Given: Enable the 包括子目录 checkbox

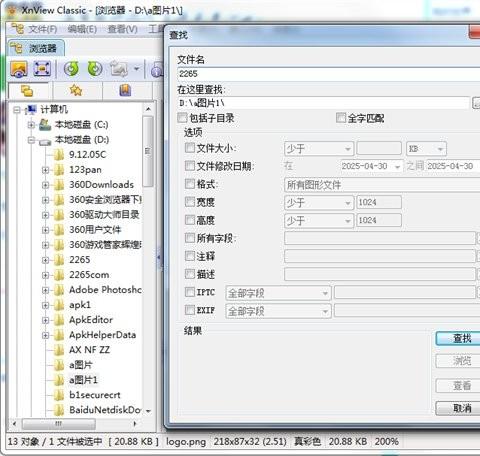Looking at the screenshot, I should point(182,117).
